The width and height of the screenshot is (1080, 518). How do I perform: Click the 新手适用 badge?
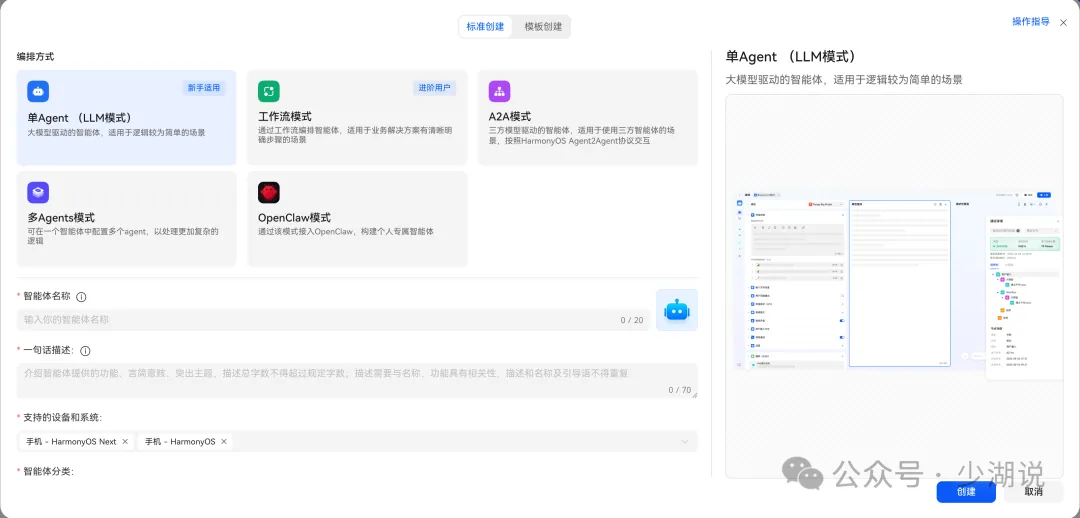coord(204,87)
